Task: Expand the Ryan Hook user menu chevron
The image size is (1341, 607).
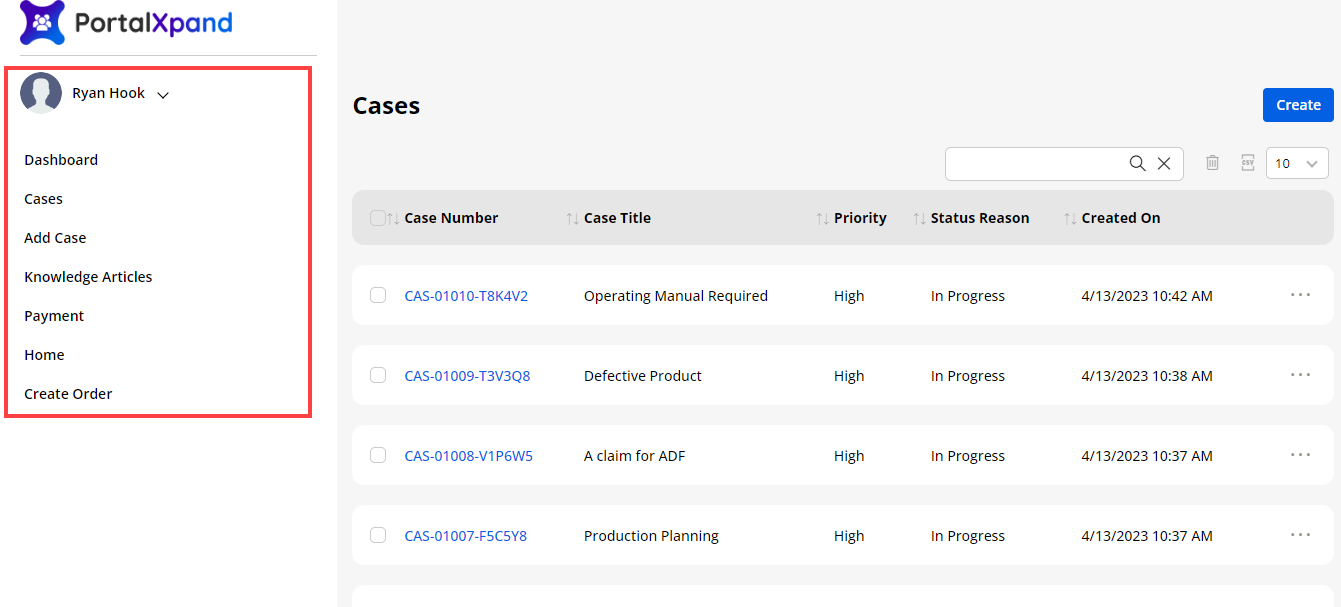Action: tap(163, 95)
